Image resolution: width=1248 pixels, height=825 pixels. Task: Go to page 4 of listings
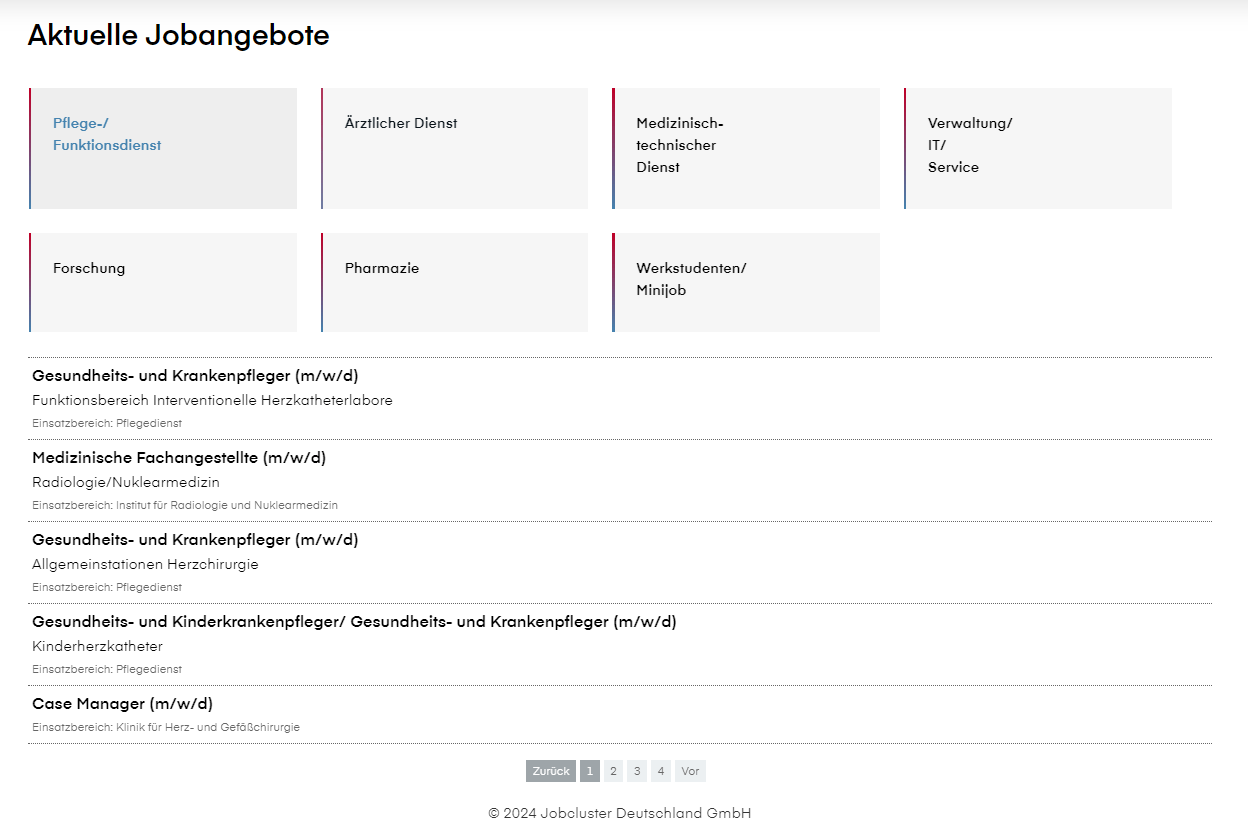(661, 771)
